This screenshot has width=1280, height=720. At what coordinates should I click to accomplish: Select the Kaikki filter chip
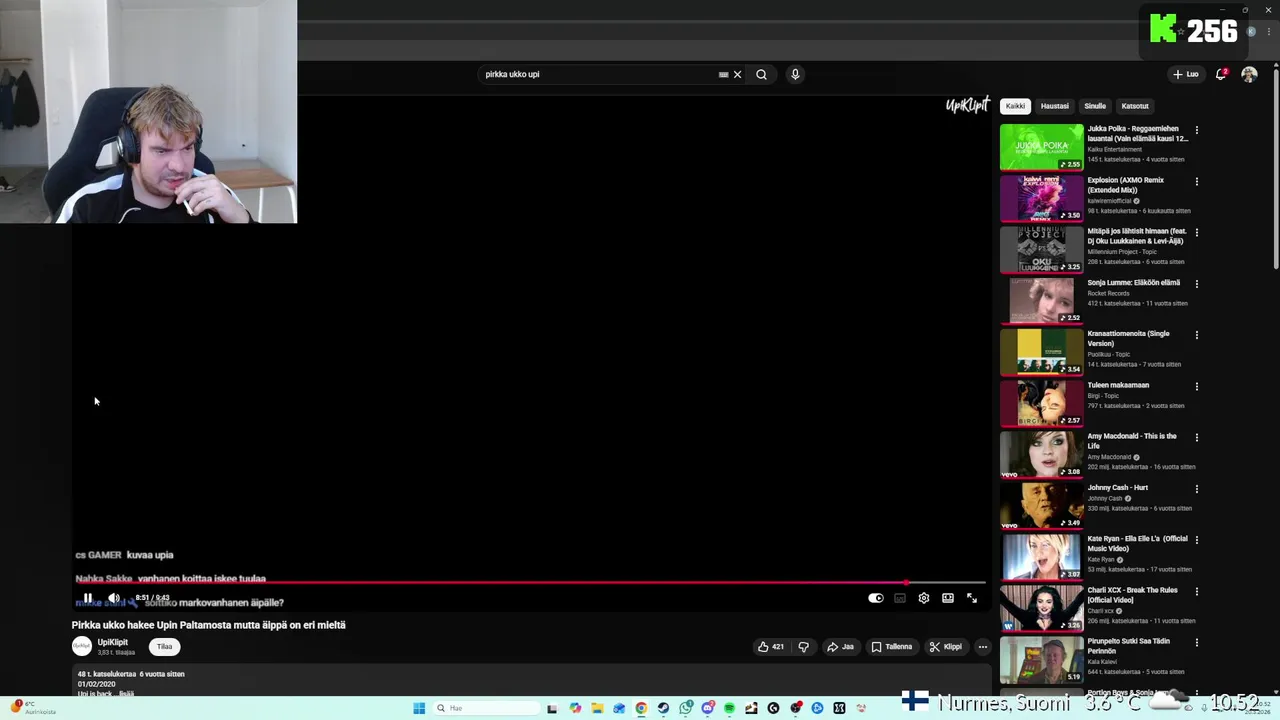tap(1015, 106)
